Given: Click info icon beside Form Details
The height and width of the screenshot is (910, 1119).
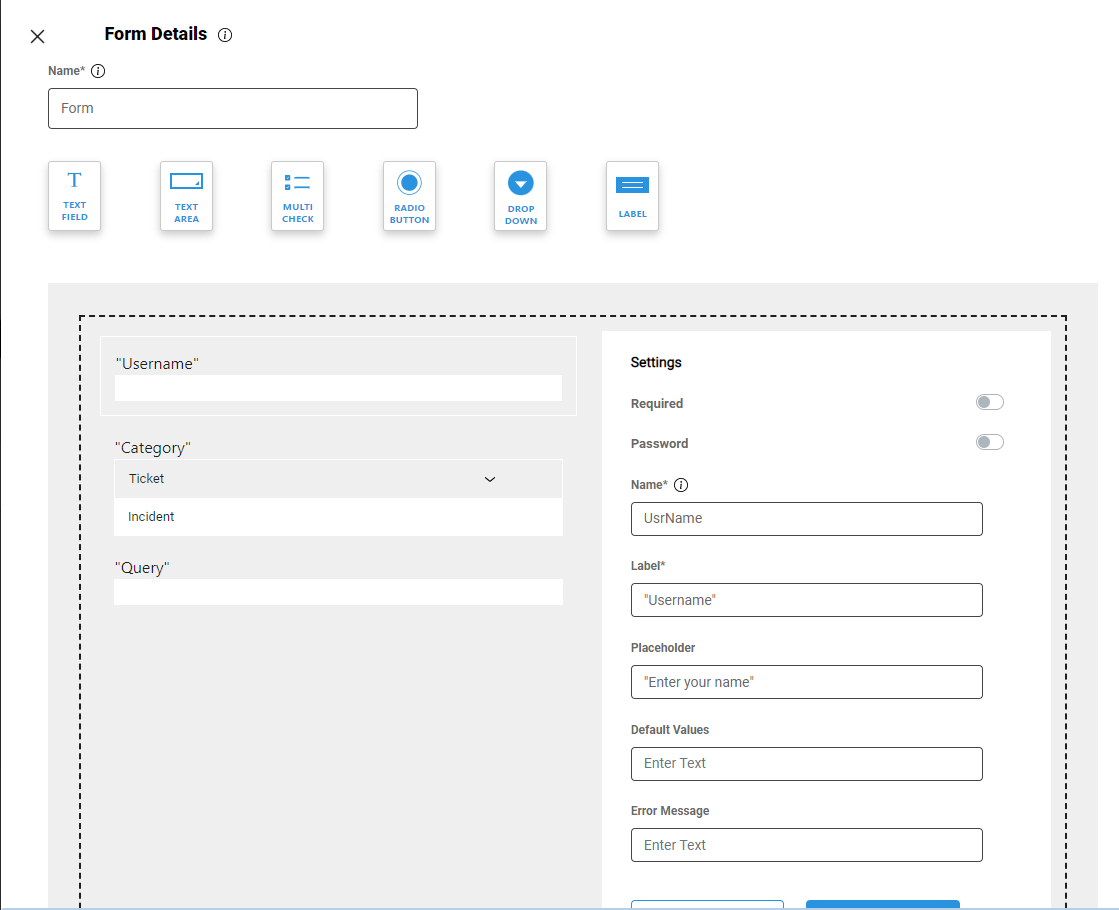Looking at the screenshot, I should click(x=225, y=35).
